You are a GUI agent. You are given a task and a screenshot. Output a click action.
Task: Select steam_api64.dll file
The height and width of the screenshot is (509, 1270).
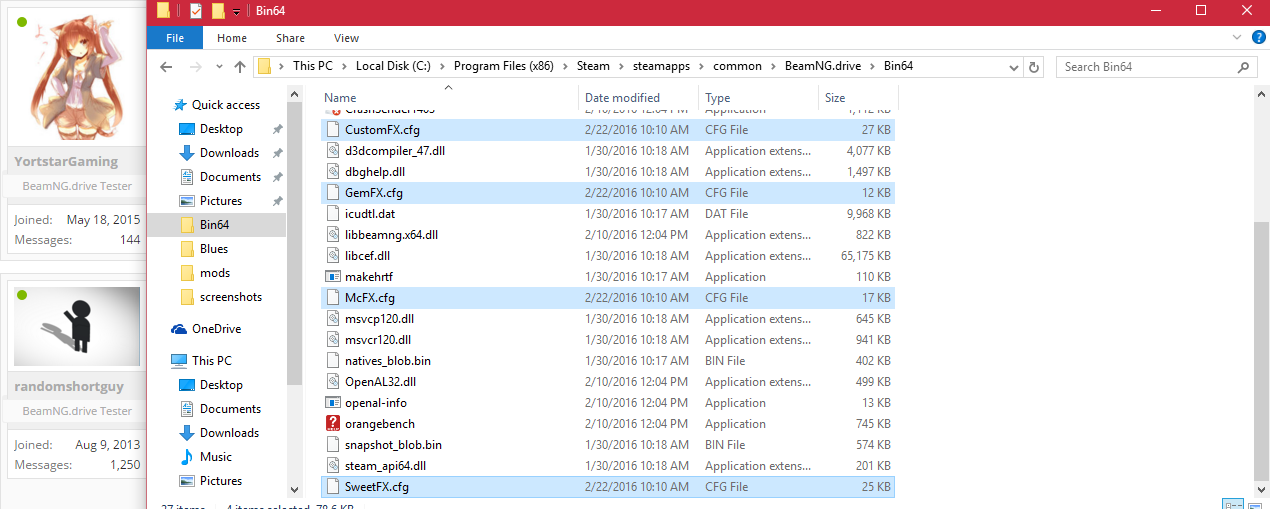coord(609,466)
